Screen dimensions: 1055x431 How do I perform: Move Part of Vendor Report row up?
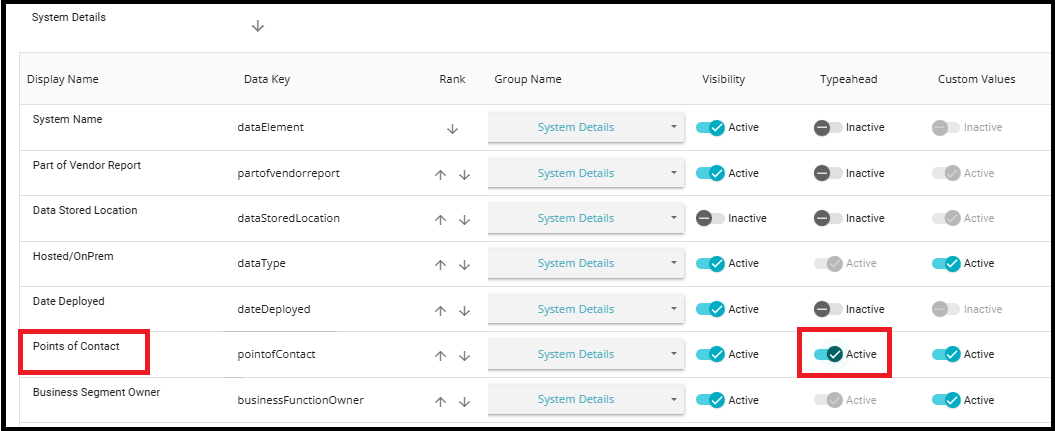(x=440, y=174)
